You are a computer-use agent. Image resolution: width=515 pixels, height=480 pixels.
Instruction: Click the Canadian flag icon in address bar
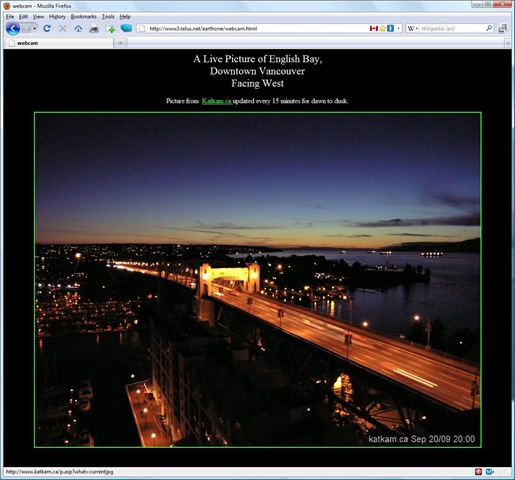click(x=374, y=29)
